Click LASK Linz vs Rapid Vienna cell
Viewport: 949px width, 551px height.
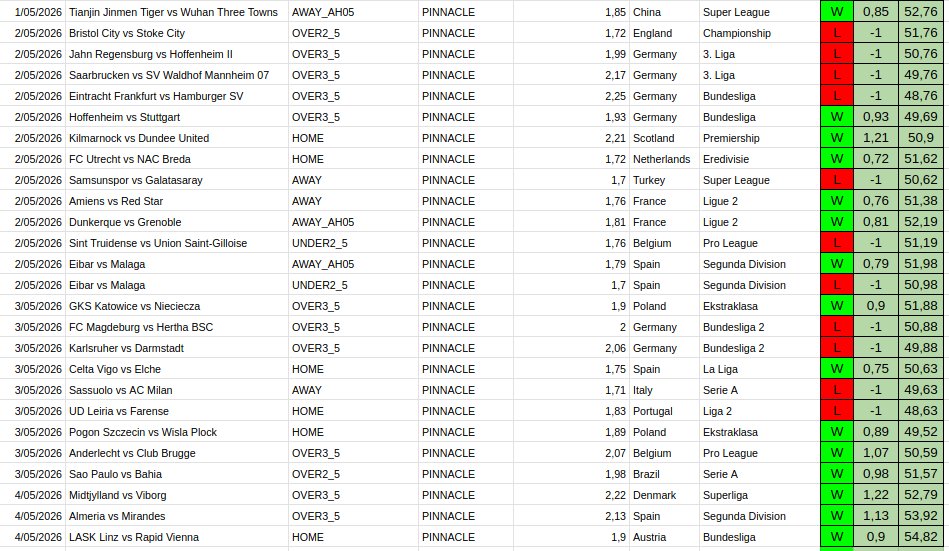(177, 537)
